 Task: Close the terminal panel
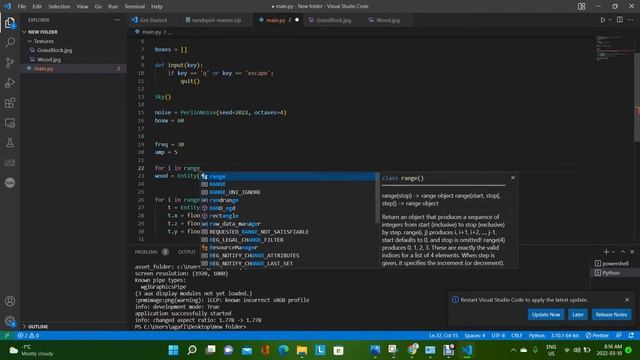[x=632, y=252]
